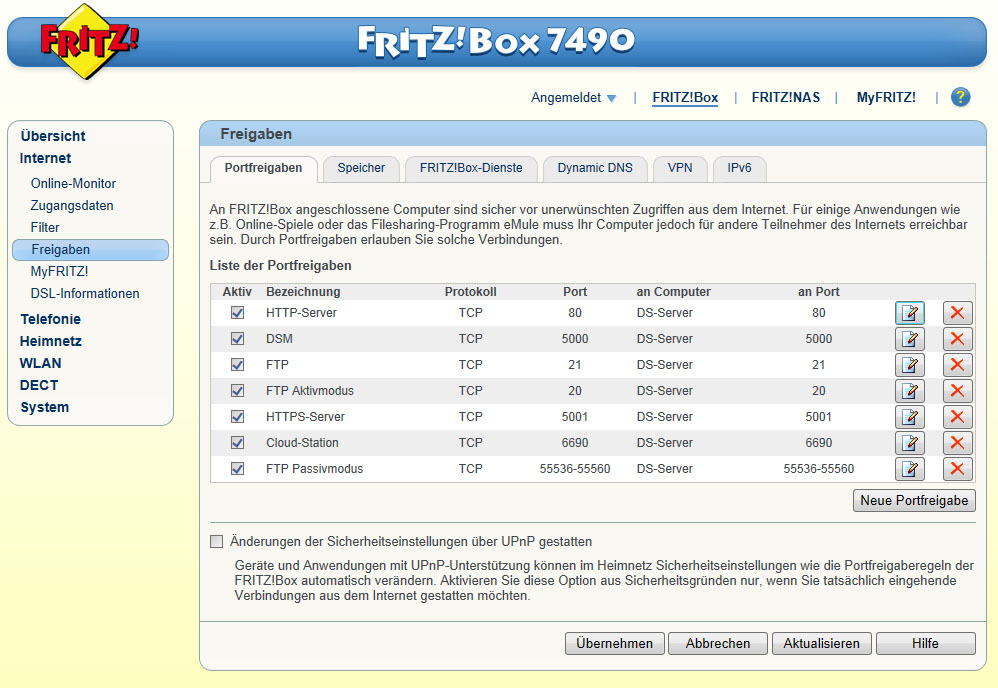Expand System in the sidebar

(x=45, y=407)
